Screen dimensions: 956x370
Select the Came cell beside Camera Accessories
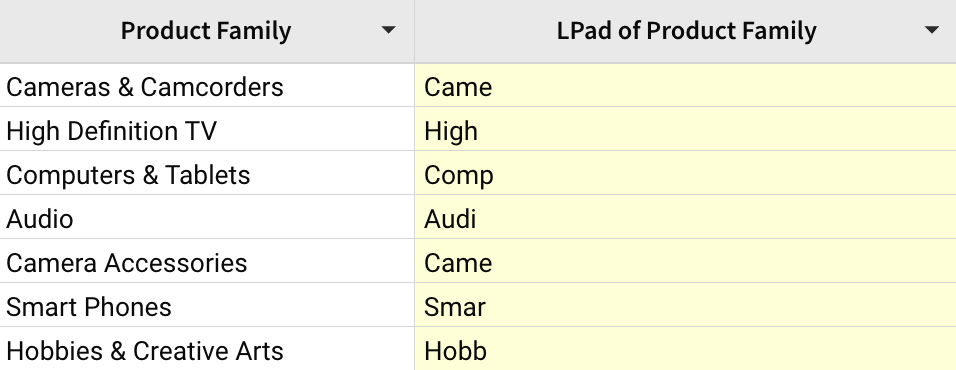pyautogui.click(x=685, y=261)
